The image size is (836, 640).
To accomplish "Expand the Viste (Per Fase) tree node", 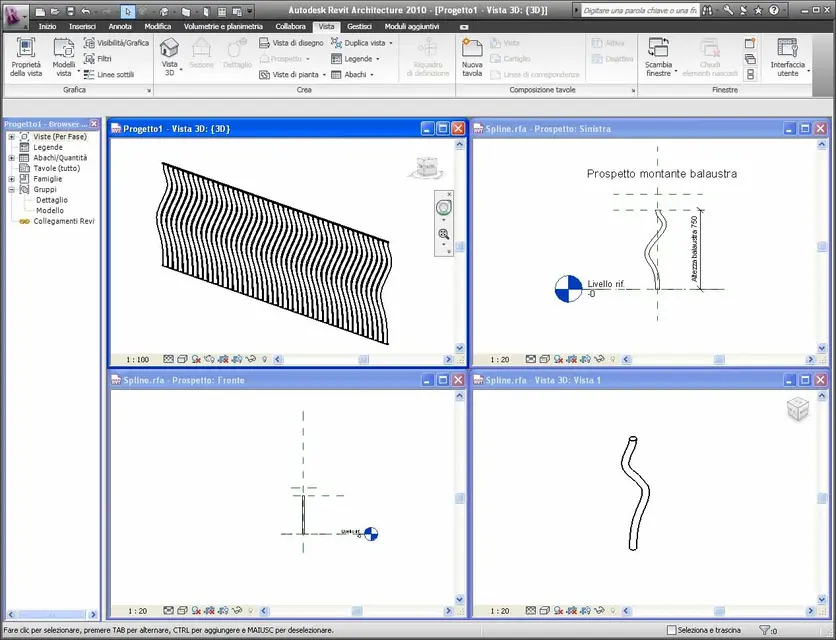I will [11, 137].
